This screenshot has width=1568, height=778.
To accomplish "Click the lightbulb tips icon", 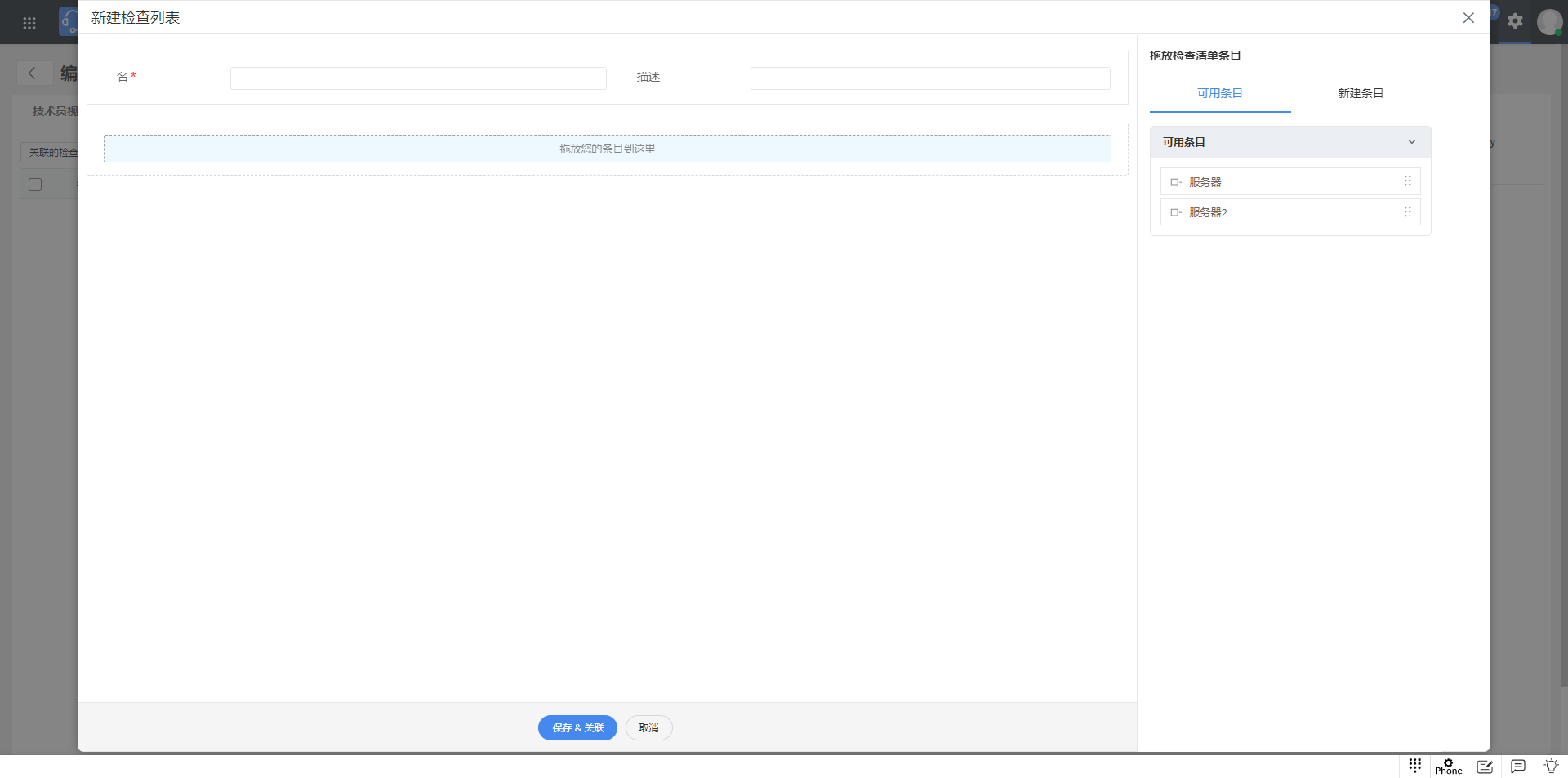I will point(1551,767).
